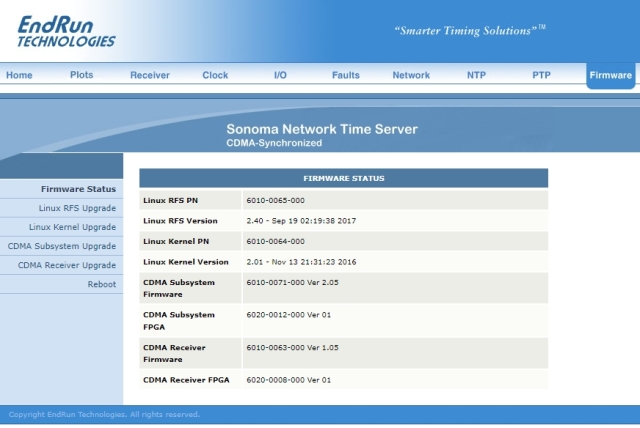Select value 6010-0065-000
Screen dimensions: 640x428
point(276,200)
